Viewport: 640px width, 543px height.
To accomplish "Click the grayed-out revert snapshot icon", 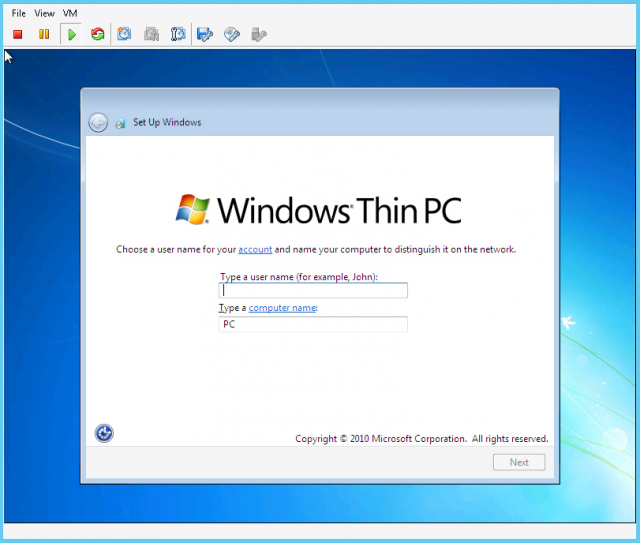I will [151, 34].
